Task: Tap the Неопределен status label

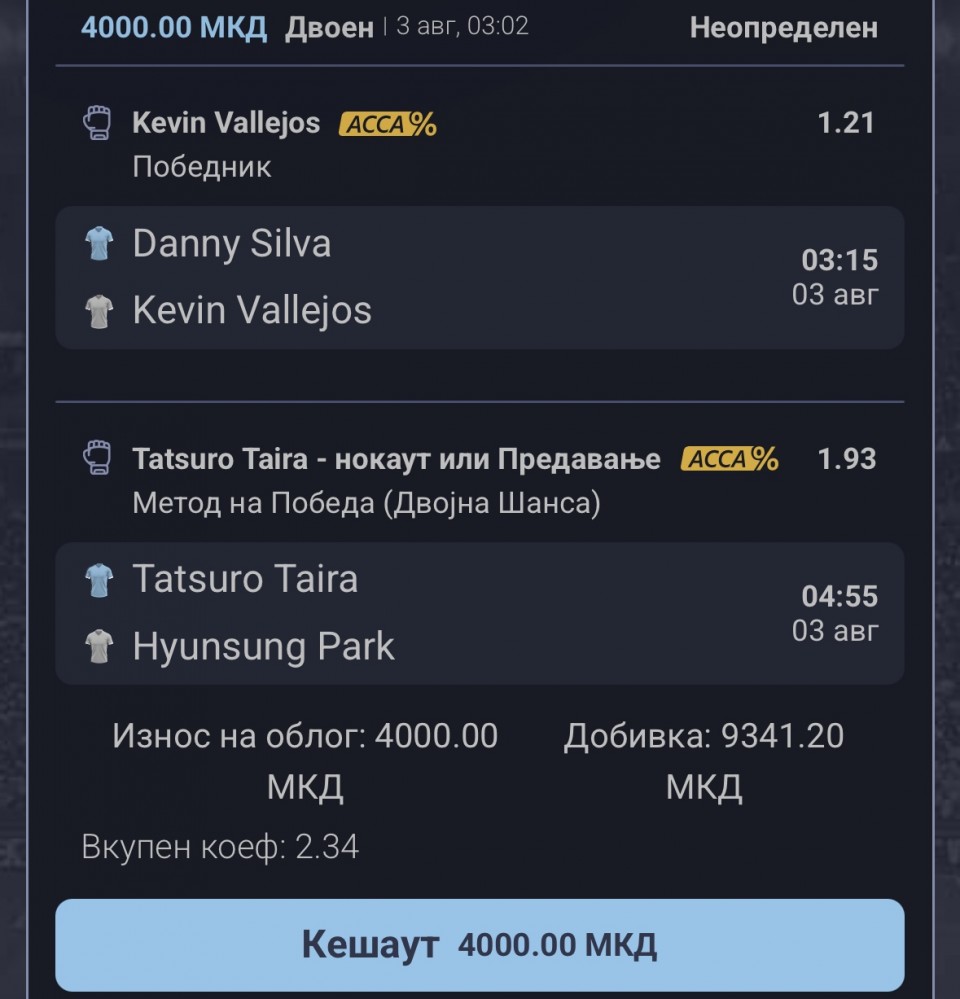Action: click(784, 28)
